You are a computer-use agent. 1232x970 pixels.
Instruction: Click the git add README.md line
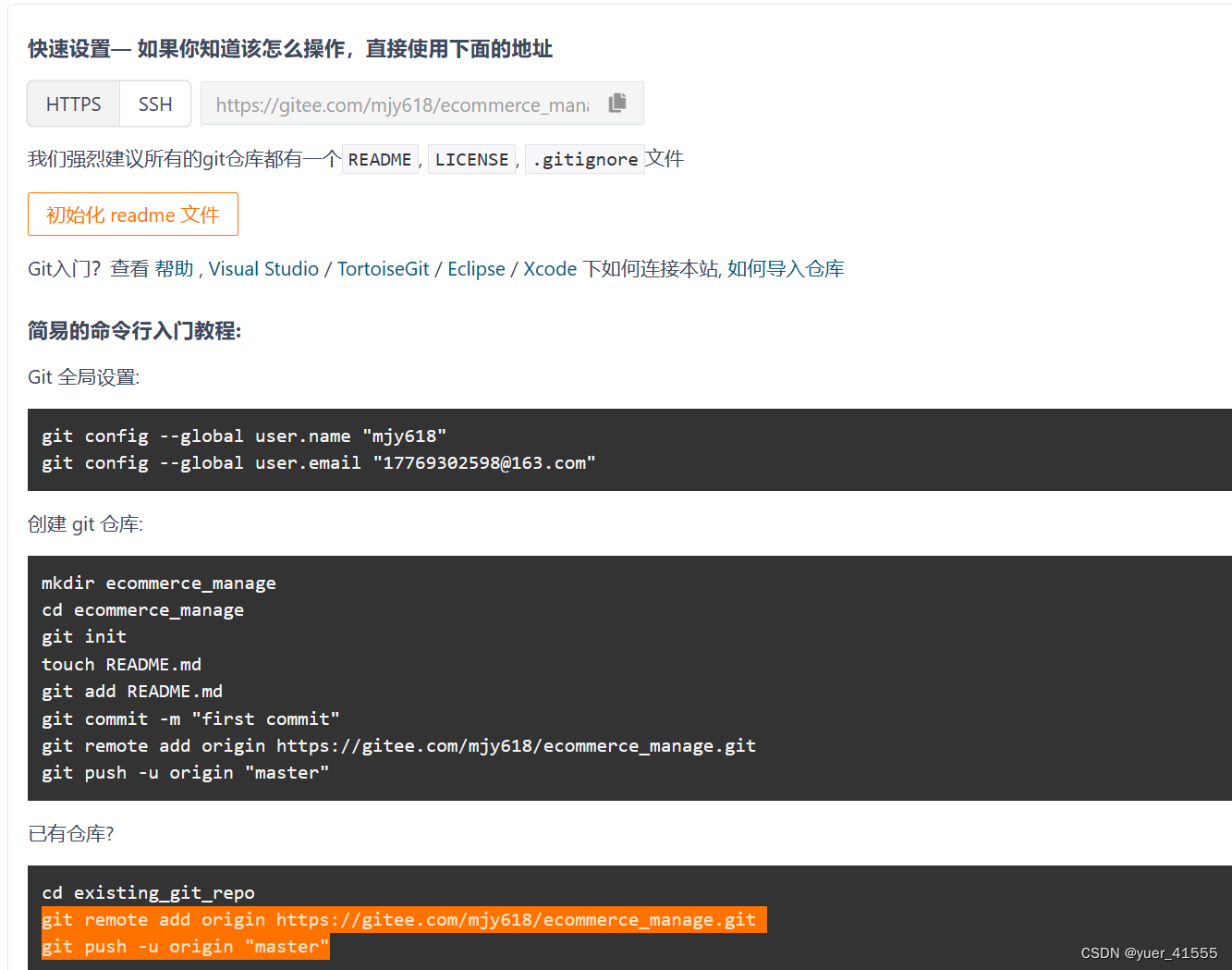[132, 691]
